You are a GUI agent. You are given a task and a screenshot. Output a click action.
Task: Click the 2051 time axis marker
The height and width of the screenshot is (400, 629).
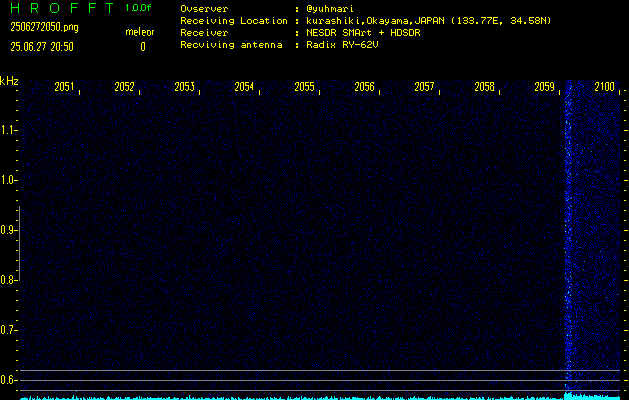64,87
